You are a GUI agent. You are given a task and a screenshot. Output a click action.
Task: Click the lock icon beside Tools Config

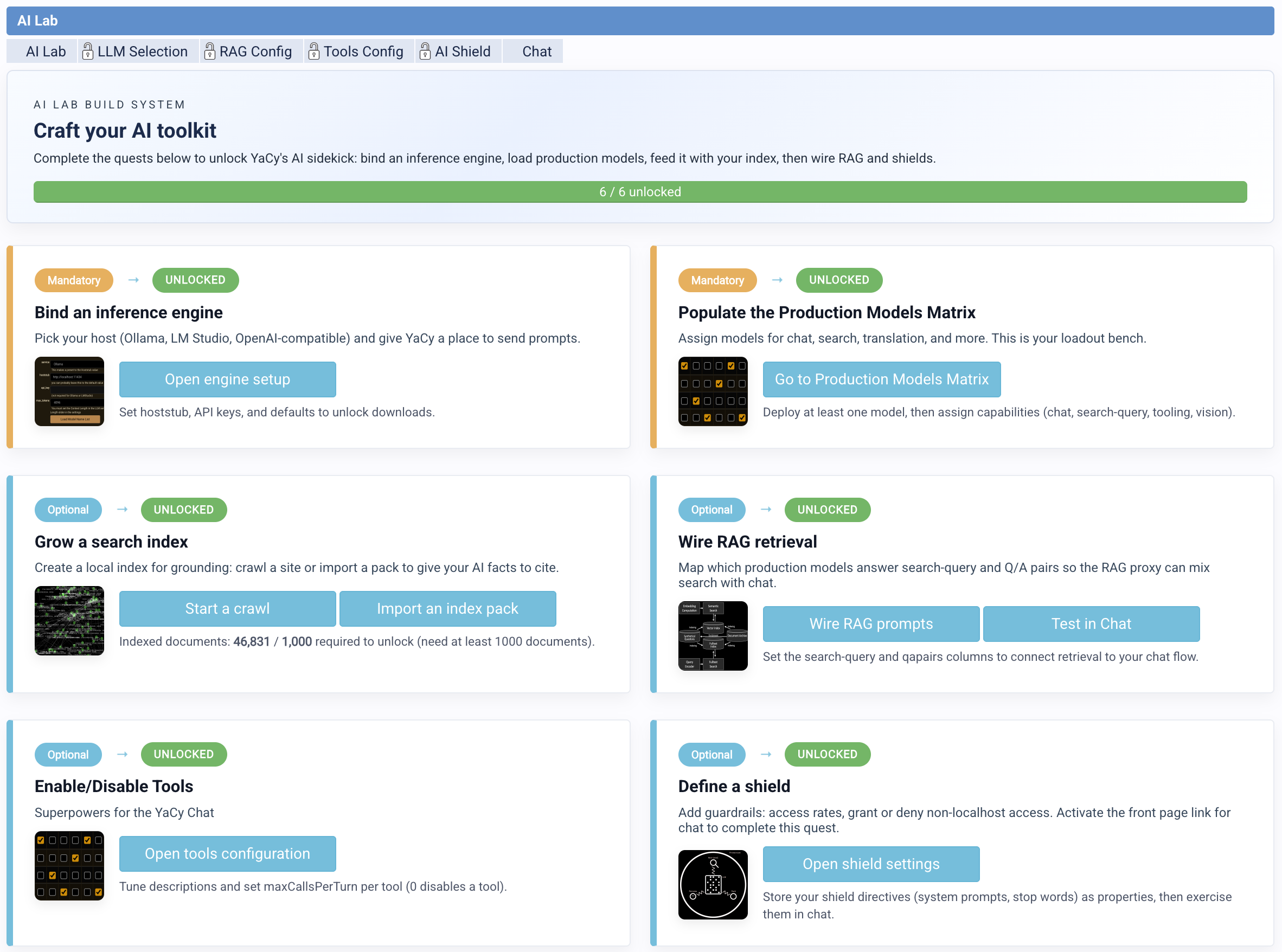click(313, 52)
